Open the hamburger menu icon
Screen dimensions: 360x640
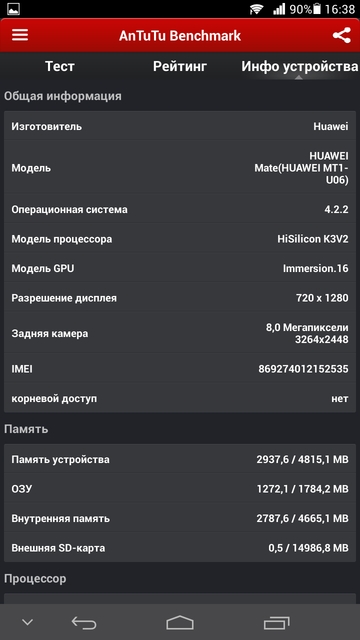20,35
